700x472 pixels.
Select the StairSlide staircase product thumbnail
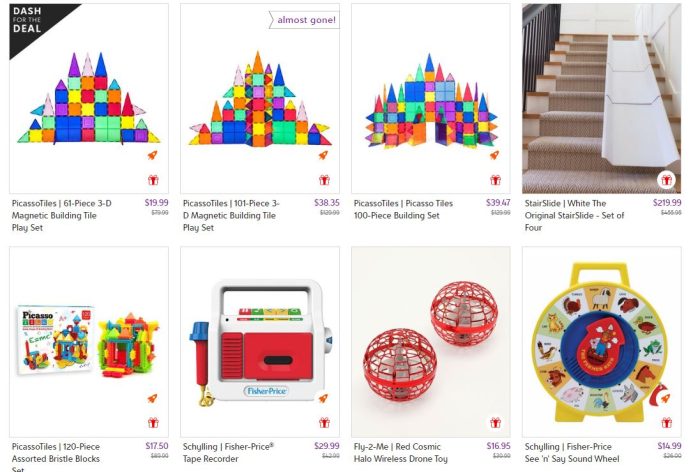tap(601, 99)
